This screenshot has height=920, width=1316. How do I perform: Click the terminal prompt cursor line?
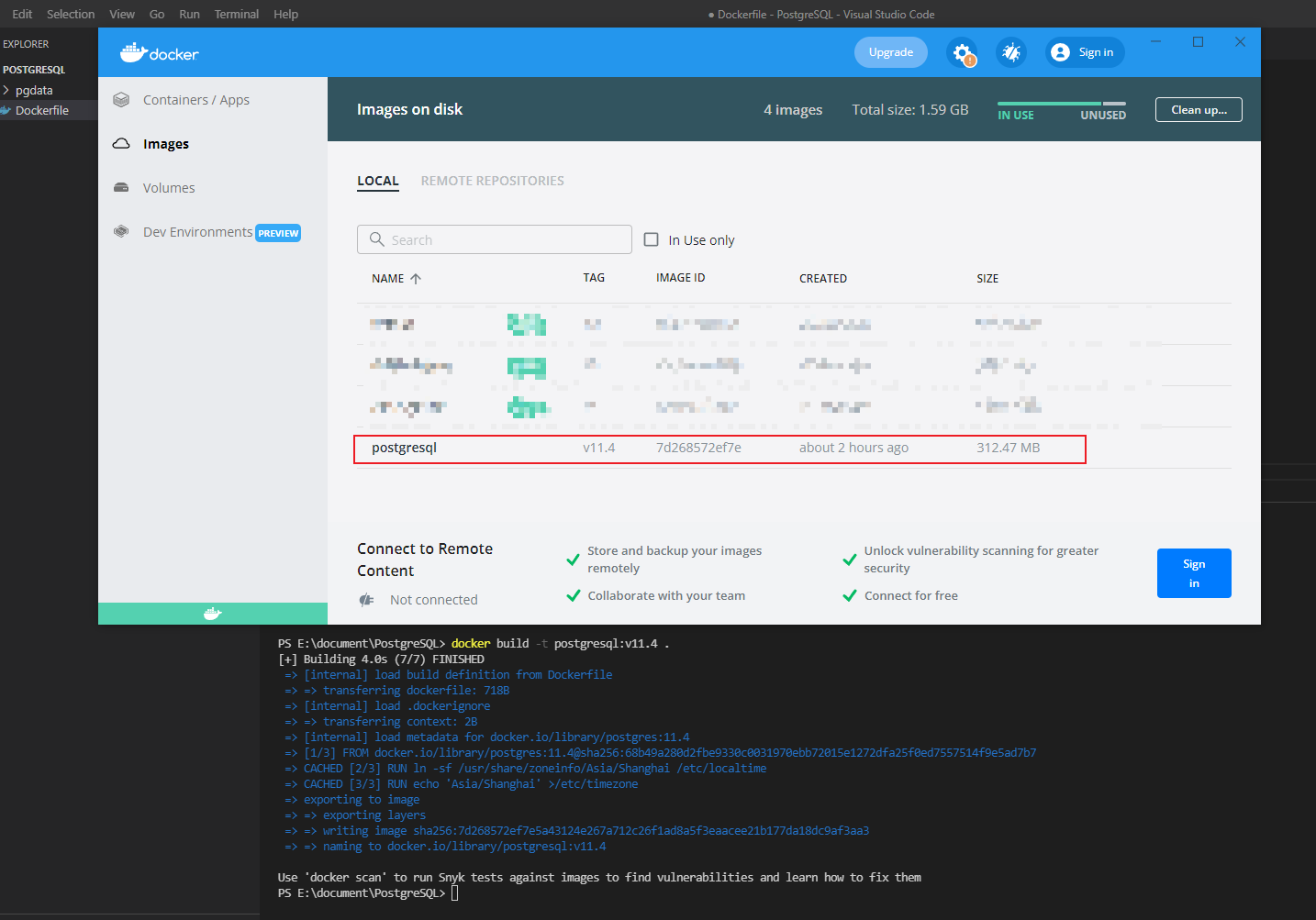(x=368, y=893)
